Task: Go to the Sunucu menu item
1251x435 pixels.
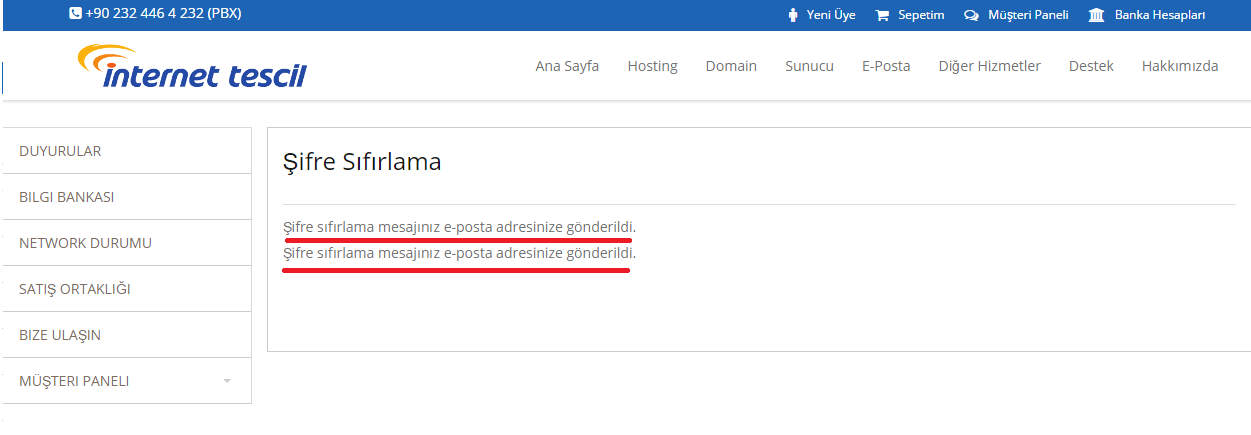Action: pyautogui.click(x=809, y=66)
